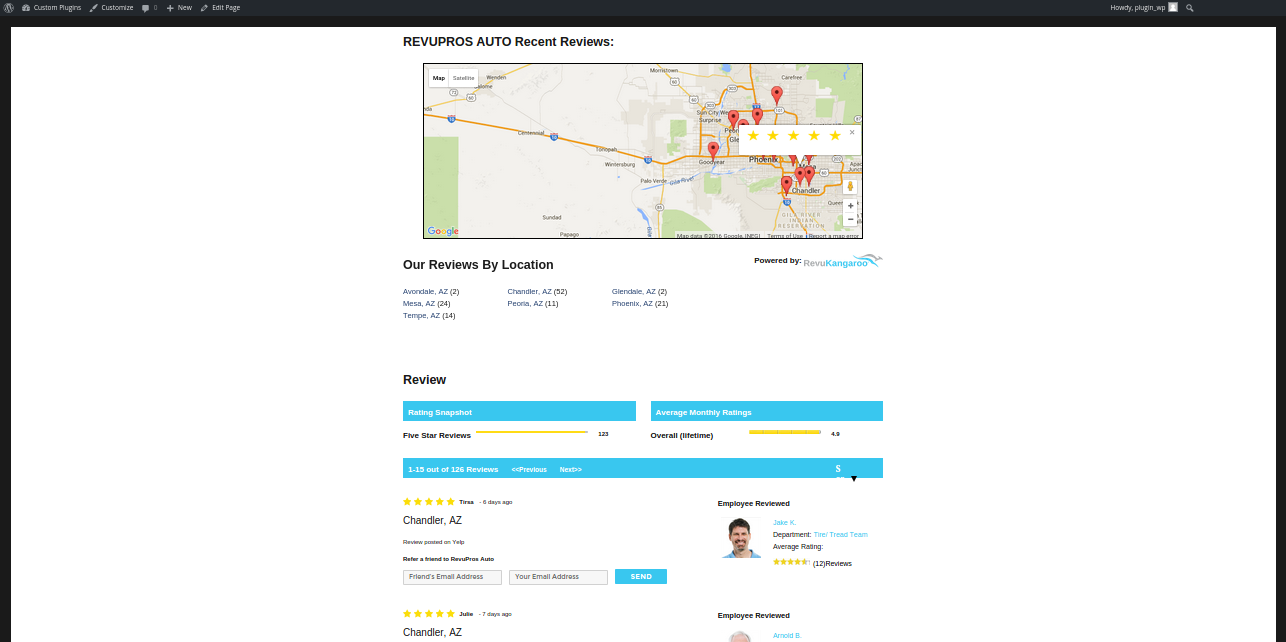This screenshot has width=1286, height=642.
Task: Click Your Email Address field
Action: pyautogui.click(x=558, y=577)
